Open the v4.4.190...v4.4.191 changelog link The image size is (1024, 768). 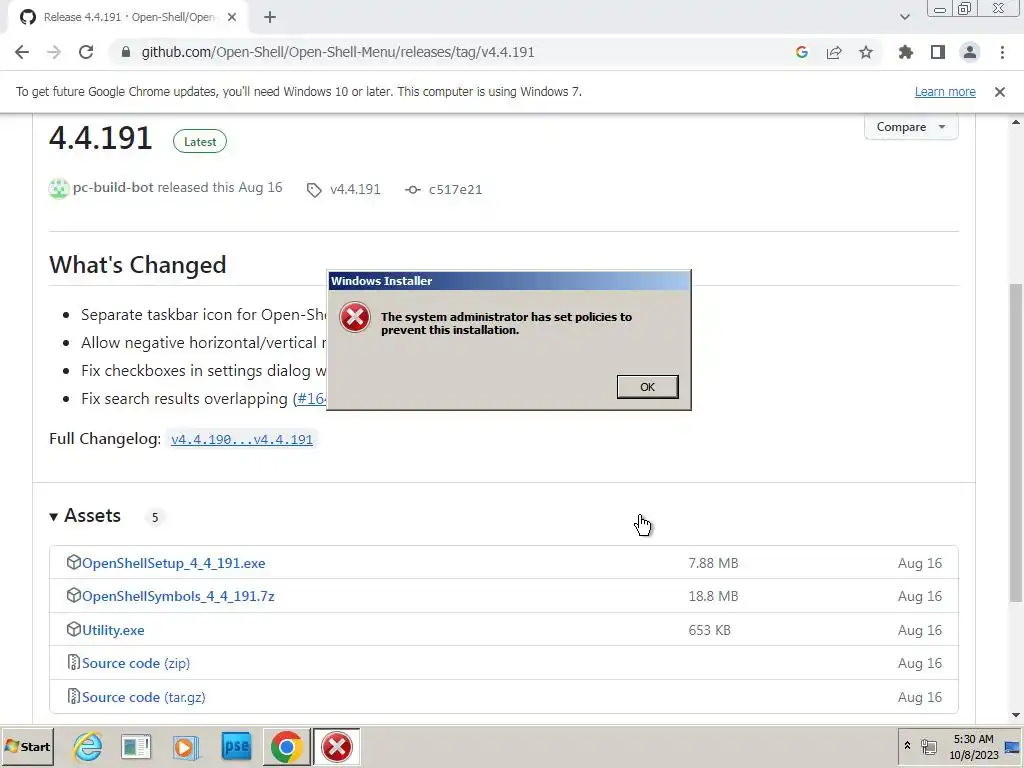(242, 440)
